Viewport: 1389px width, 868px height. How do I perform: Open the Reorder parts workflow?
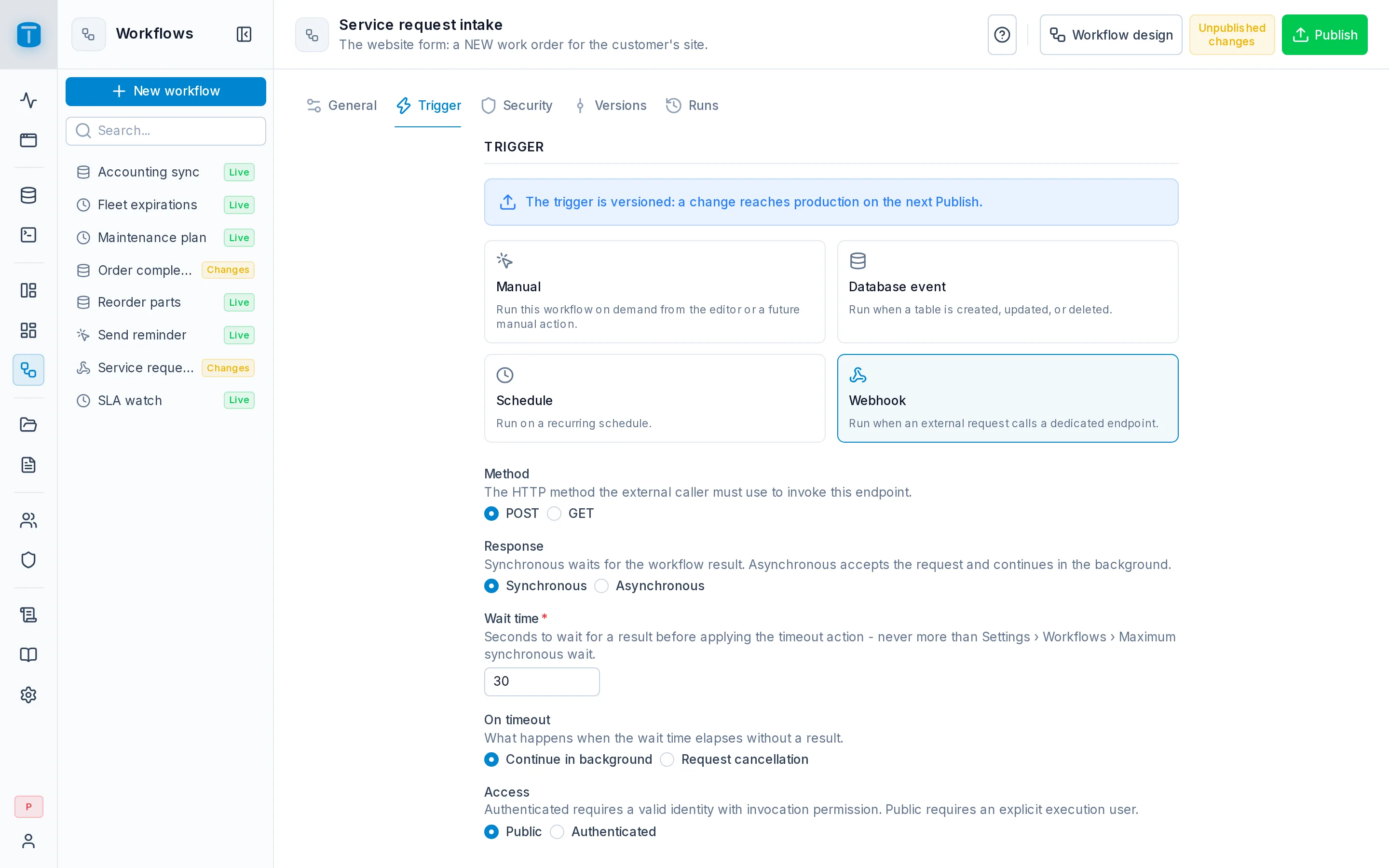coord(166,302)
